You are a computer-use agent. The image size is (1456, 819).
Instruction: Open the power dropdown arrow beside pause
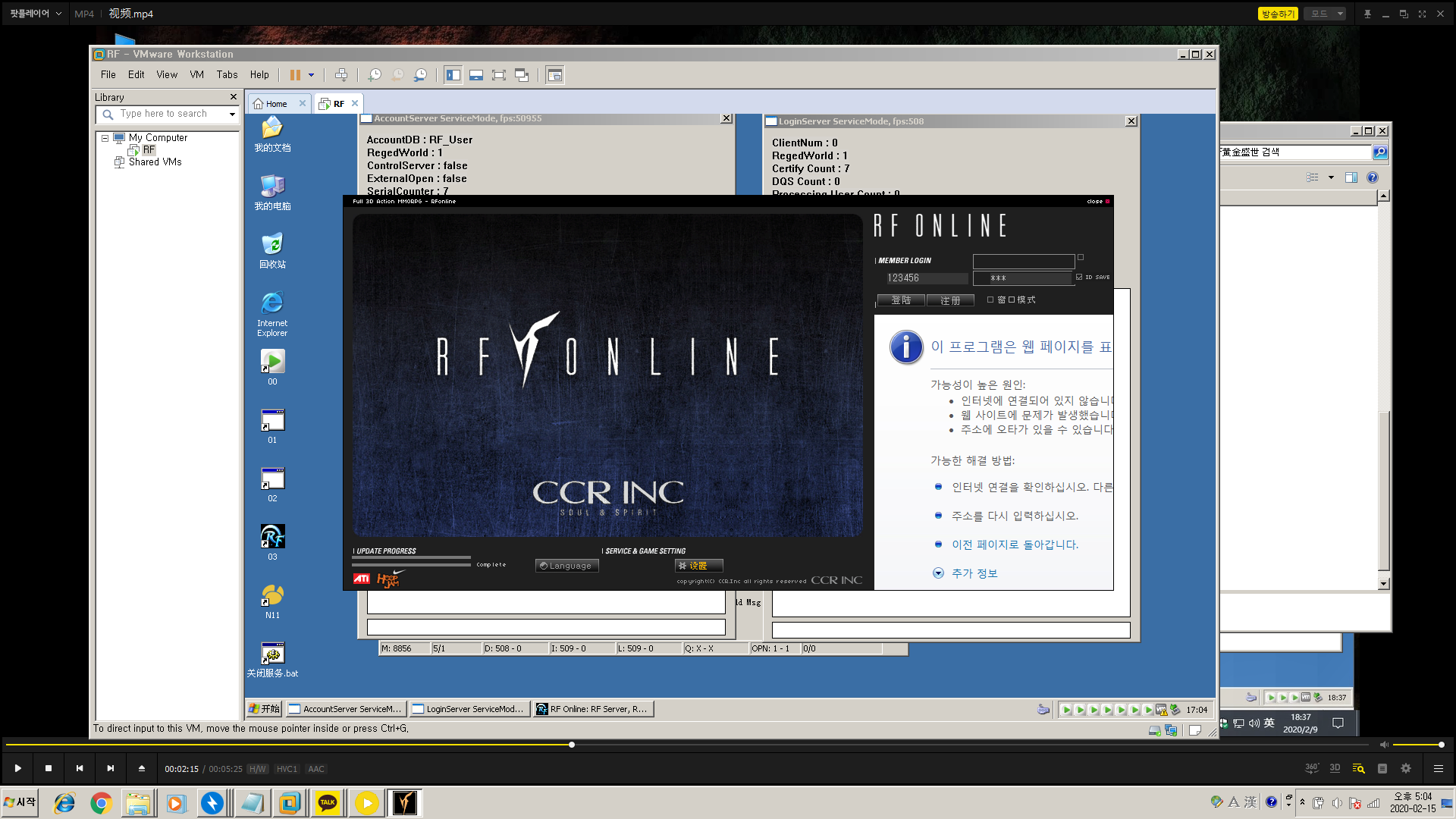click(311, 75)
